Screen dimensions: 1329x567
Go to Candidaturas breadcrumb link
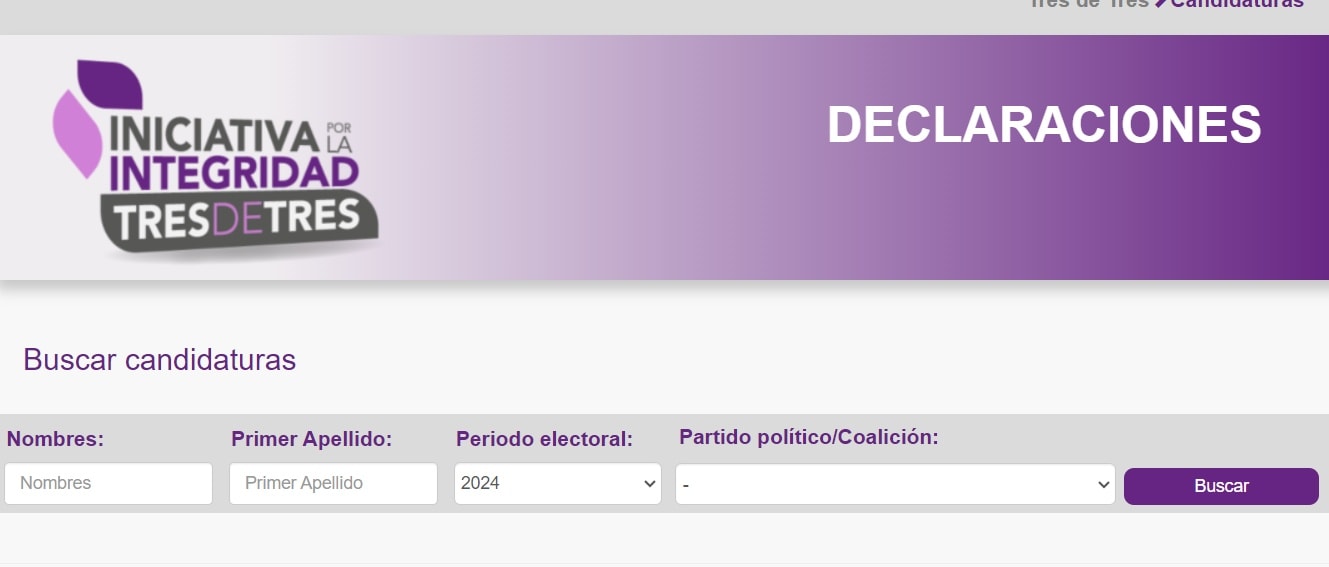[x=1237, y=3]
